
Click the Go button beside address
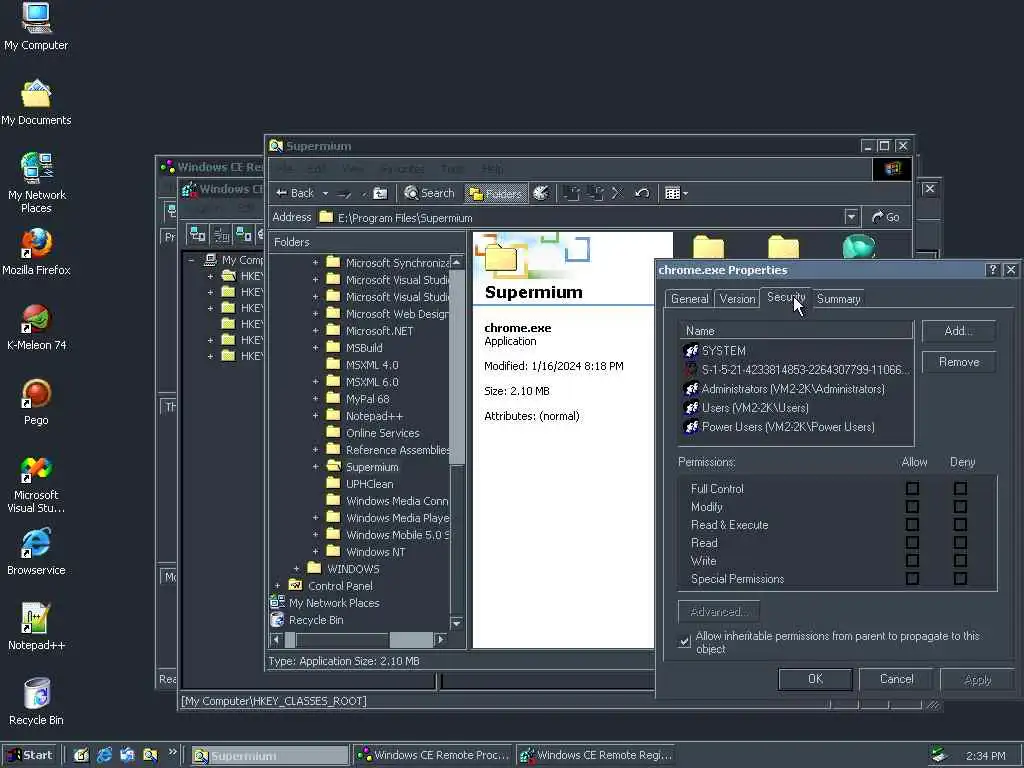pos(886,217)
